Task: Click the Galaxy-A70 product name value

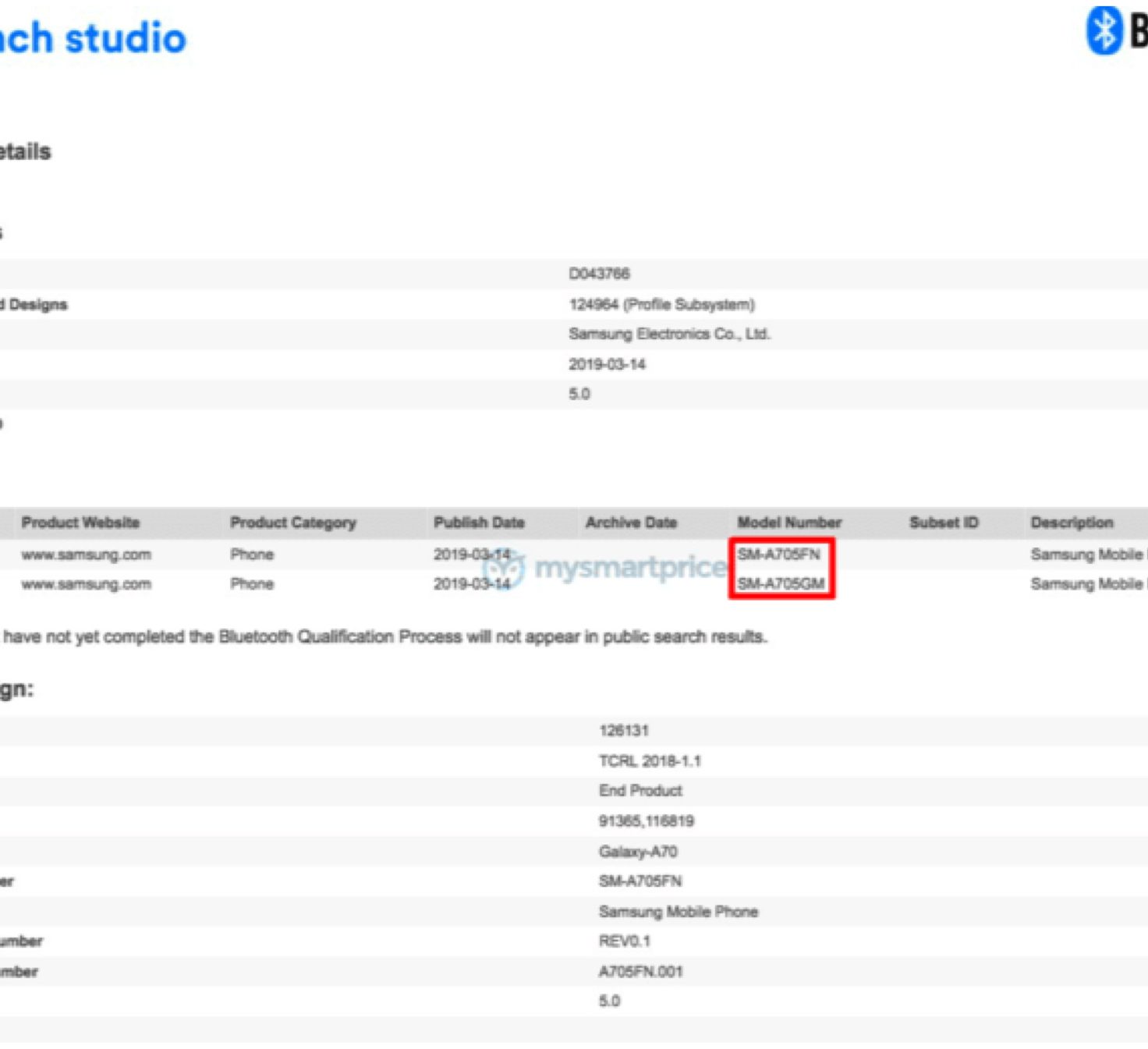Action: point(638,852)
